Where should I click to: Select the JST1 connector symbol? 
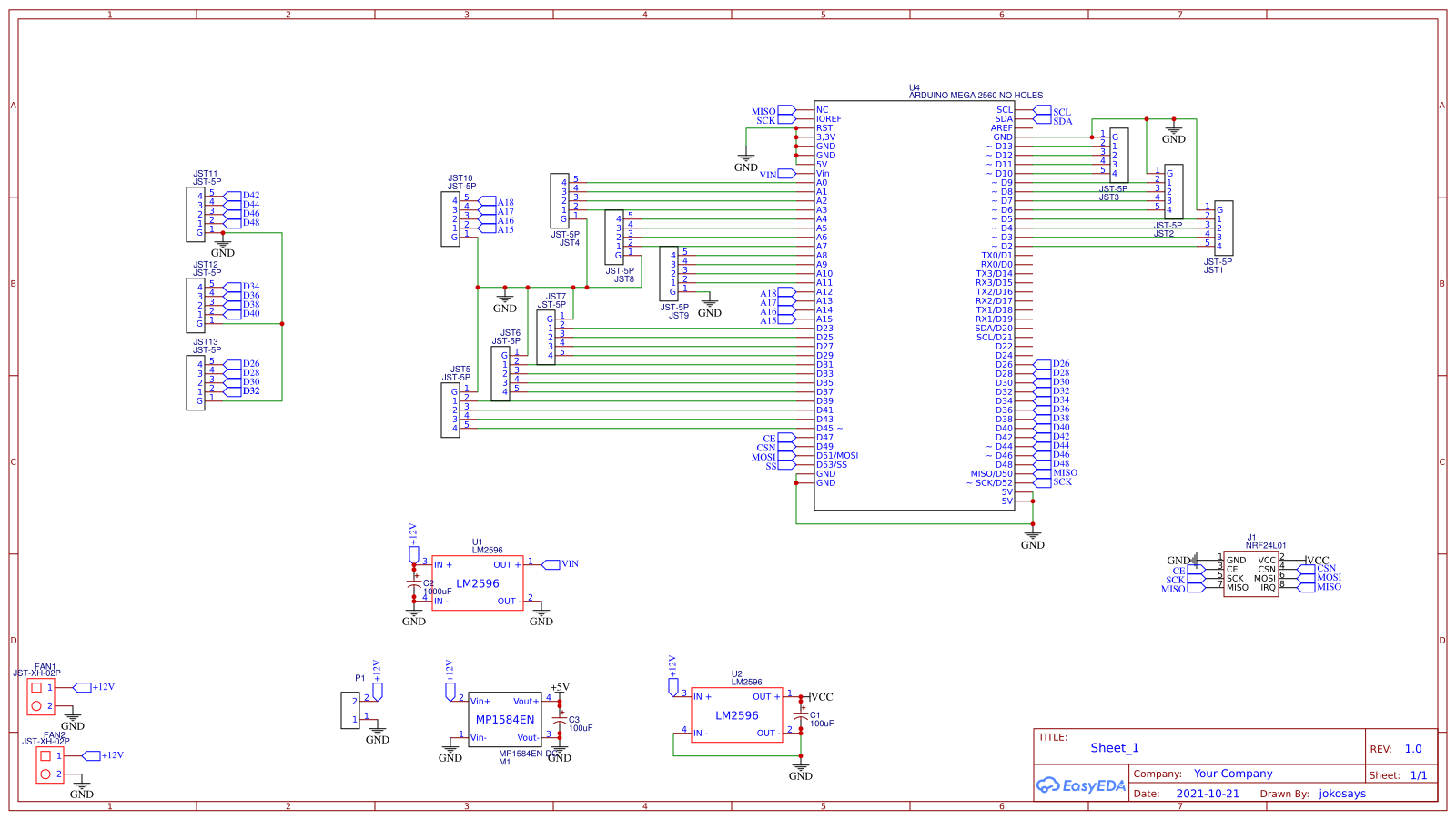pos(1226,228)
